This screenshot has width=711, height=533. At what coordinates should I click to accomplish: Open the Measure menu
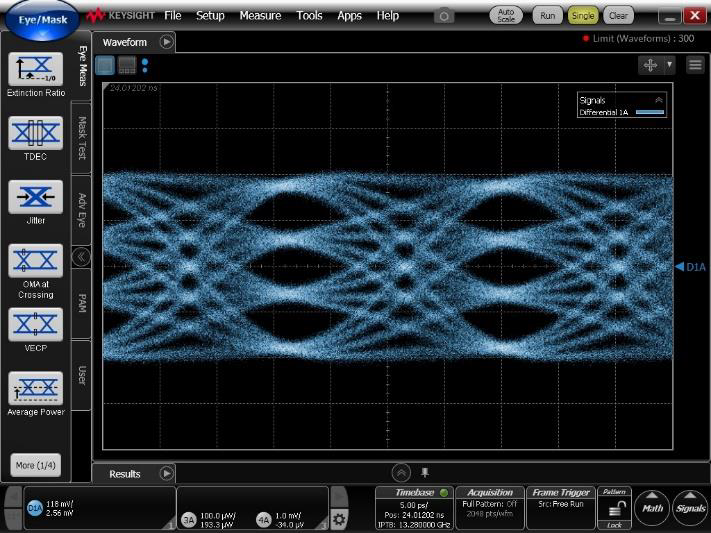tap(259, 16)
